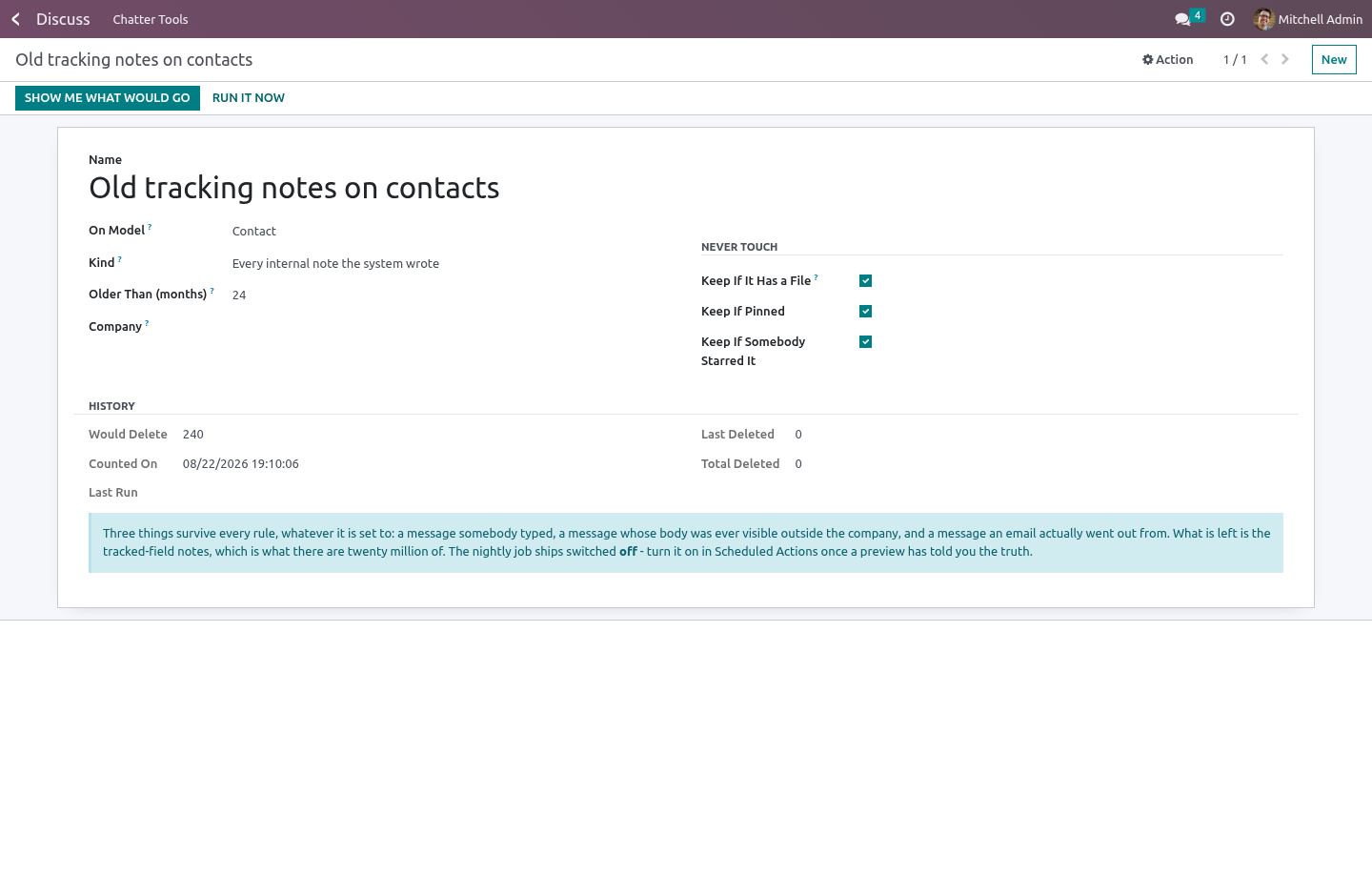Toggle Keep If Somebody Starred It checkbox
This screenshot has height=896, width=1372.
pyautogui.click(x=865, y=341)
